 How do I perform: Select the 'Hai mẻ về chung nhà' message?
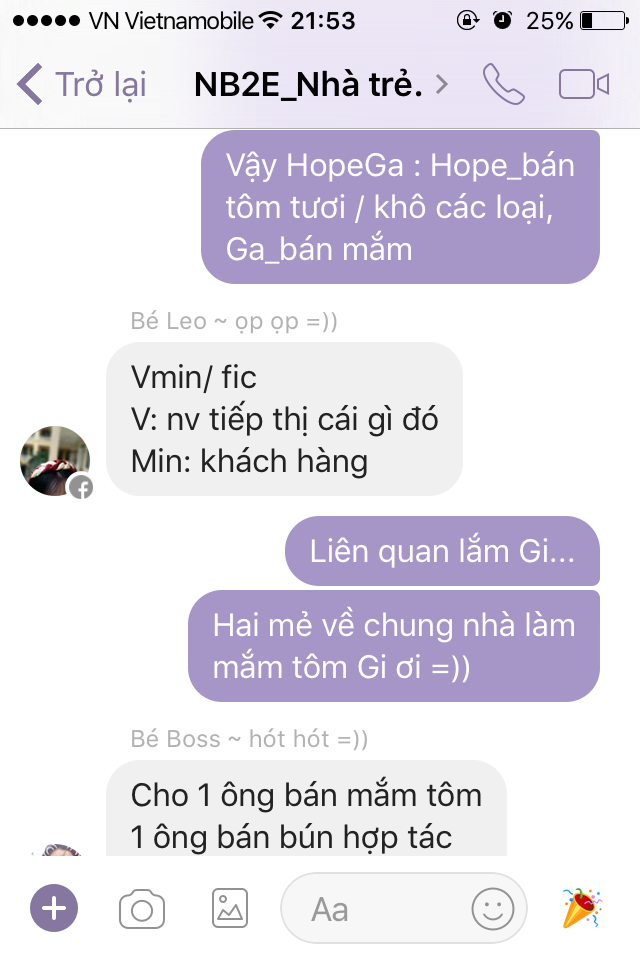(394, 646)
